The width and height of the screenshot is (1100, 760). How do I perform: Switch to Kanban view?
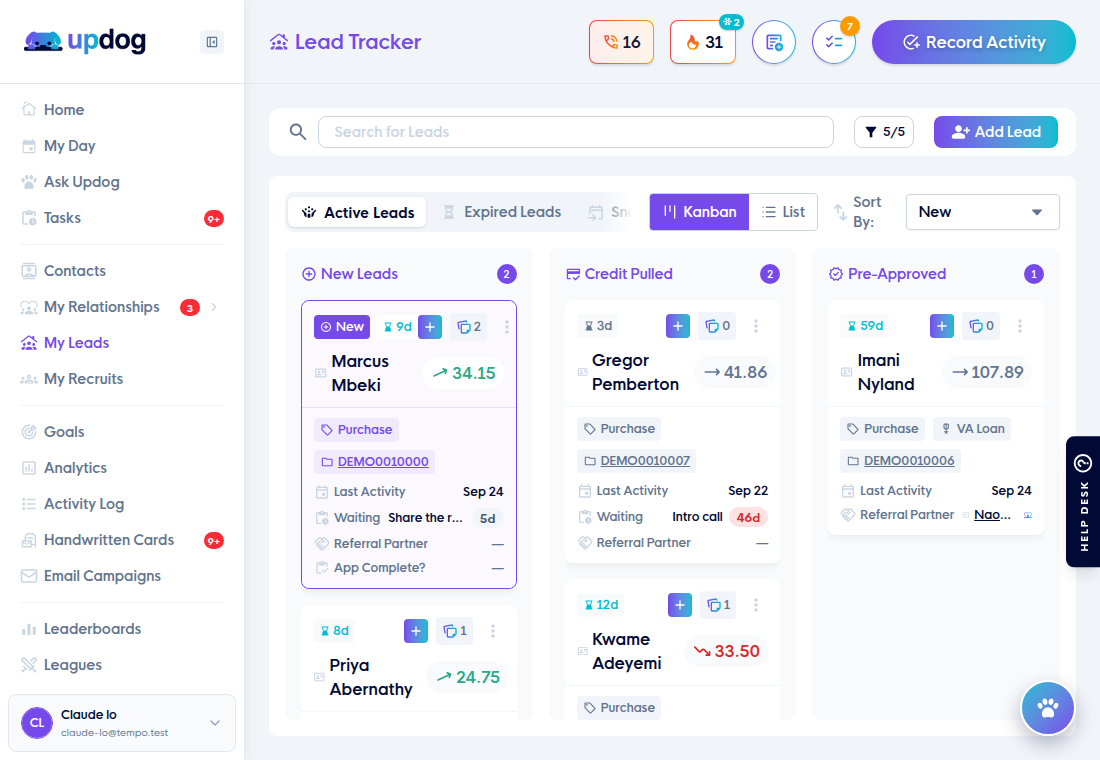pyautogui.click(x=699, y=212)
